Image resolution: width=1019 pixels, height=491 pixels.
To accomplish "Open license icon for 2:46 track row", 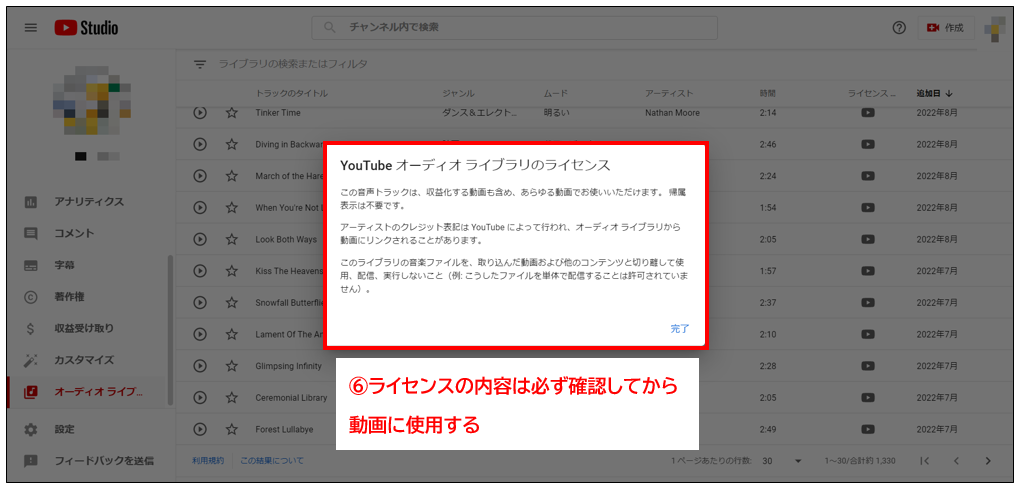I will pos(867,145).
